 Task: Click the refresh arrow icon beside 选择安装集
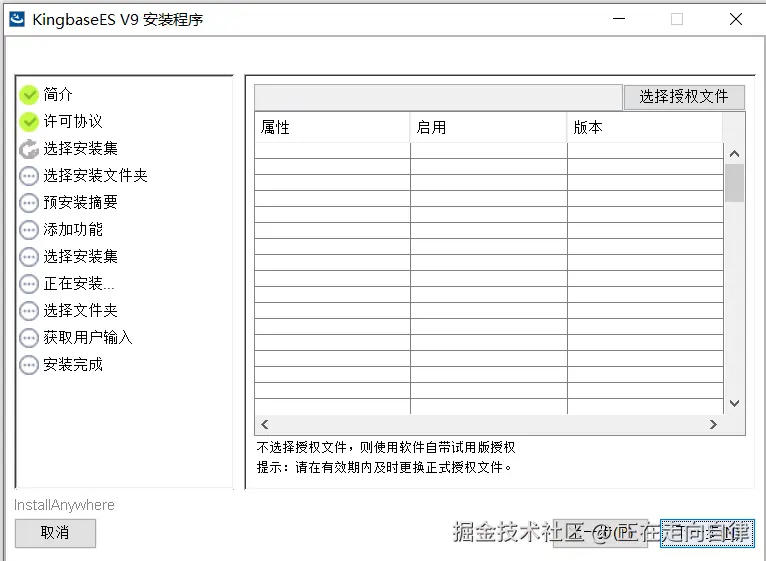pos(29,149)
